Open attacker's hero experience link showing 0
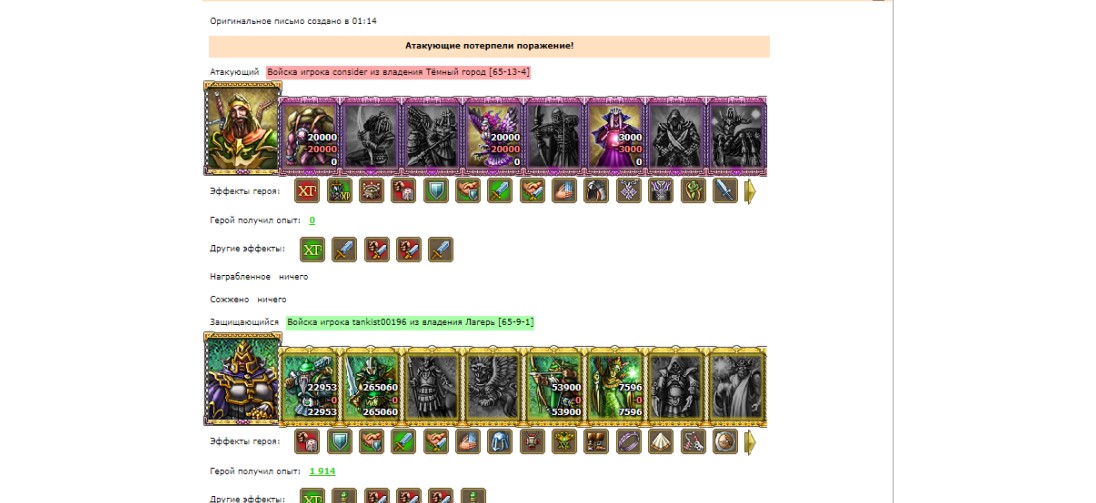 tap(312, 220)
